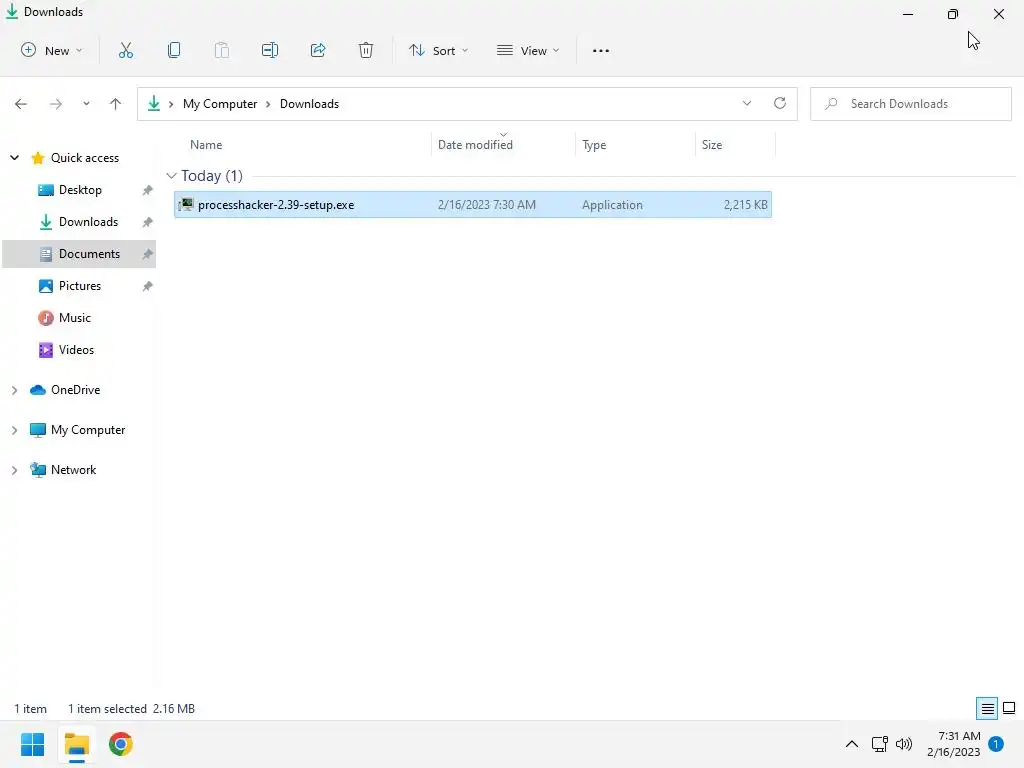
Task: Sort by Type column header
Action: click(594, 145)
